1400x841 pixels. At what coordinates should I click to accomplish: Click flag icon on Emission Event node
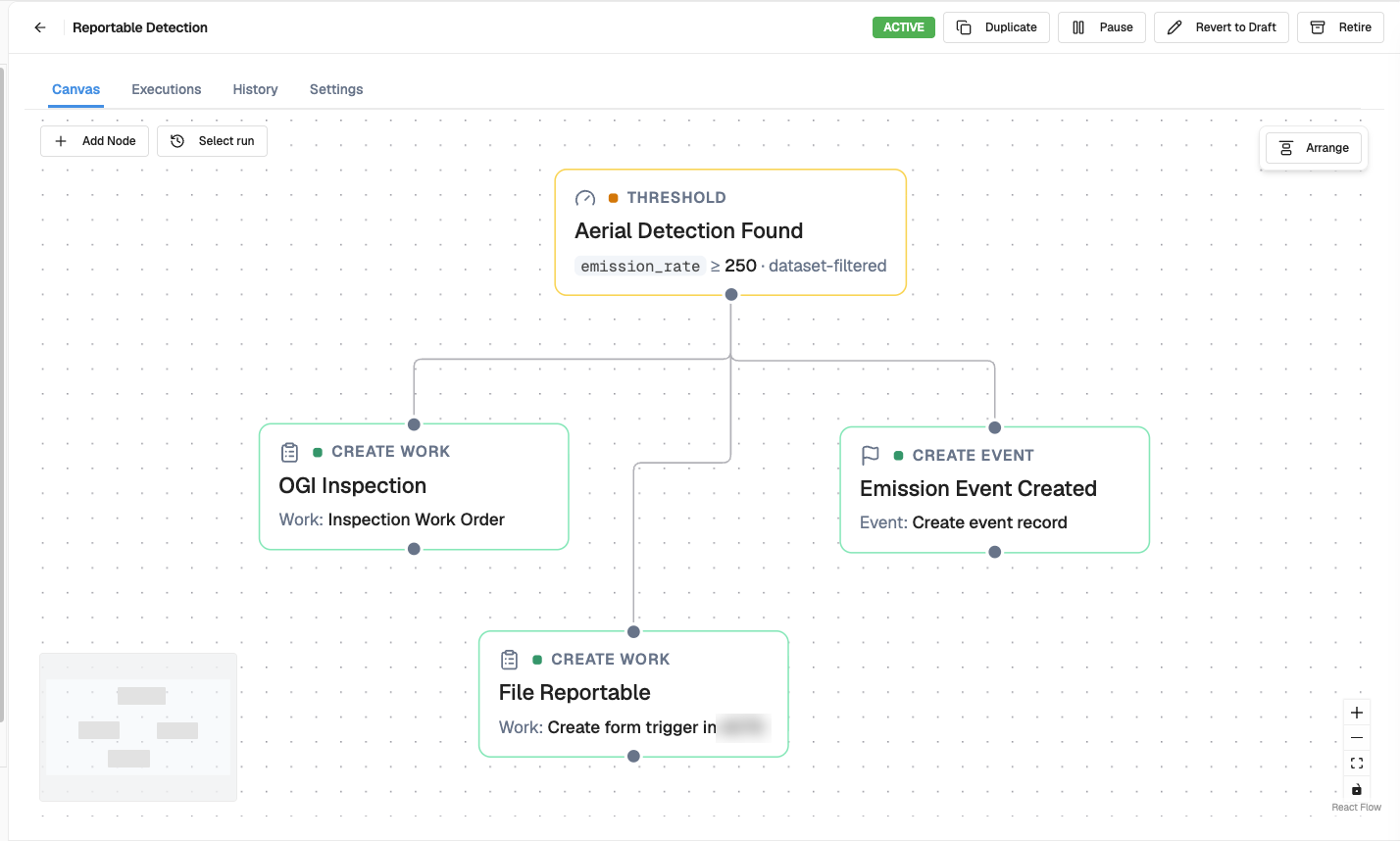click(871, 456)
